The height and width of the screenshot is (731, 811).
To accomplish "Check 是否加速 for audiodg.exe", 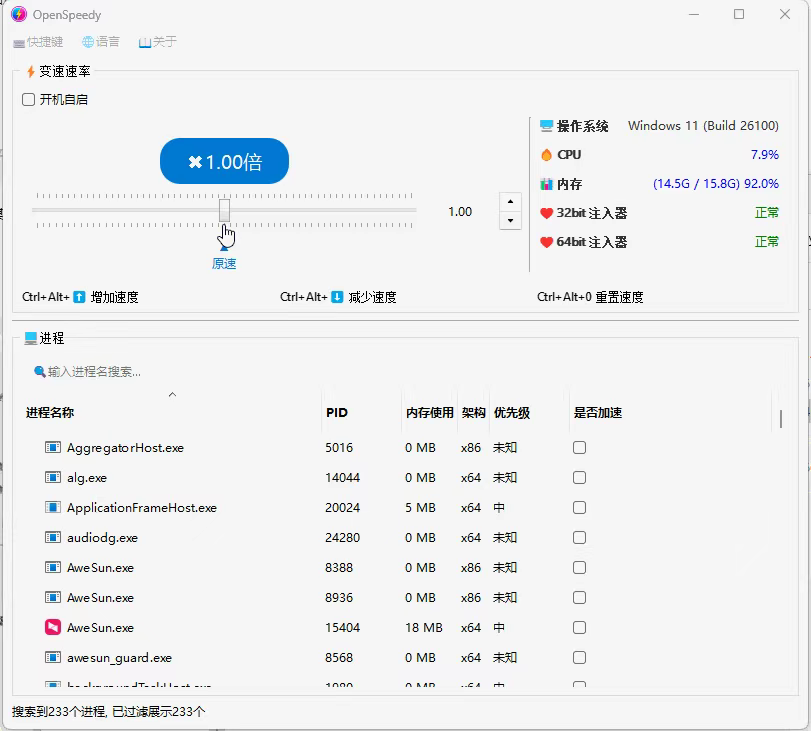I will pos(578,537).
